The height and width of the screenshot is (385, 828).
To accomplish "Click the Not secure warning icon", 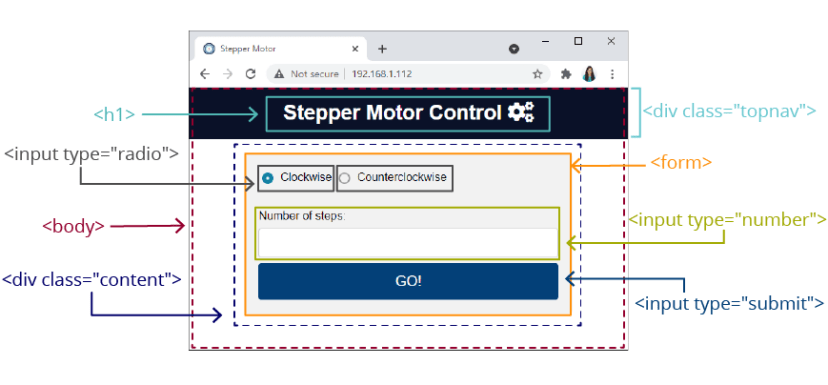I will pos(279,74).
